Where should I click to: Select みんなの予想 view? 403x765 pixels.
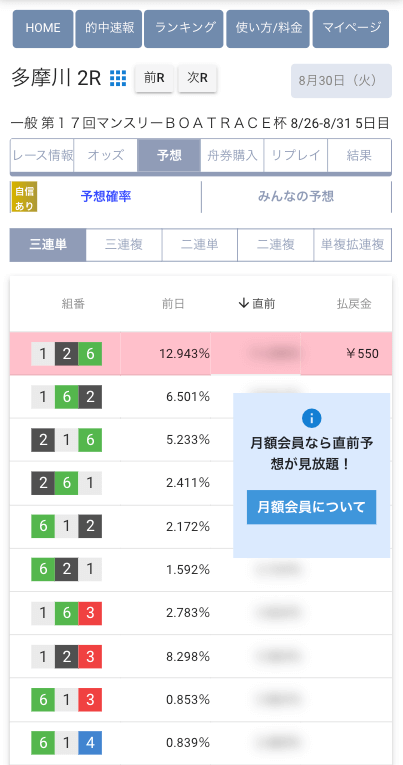coord(296,197)
